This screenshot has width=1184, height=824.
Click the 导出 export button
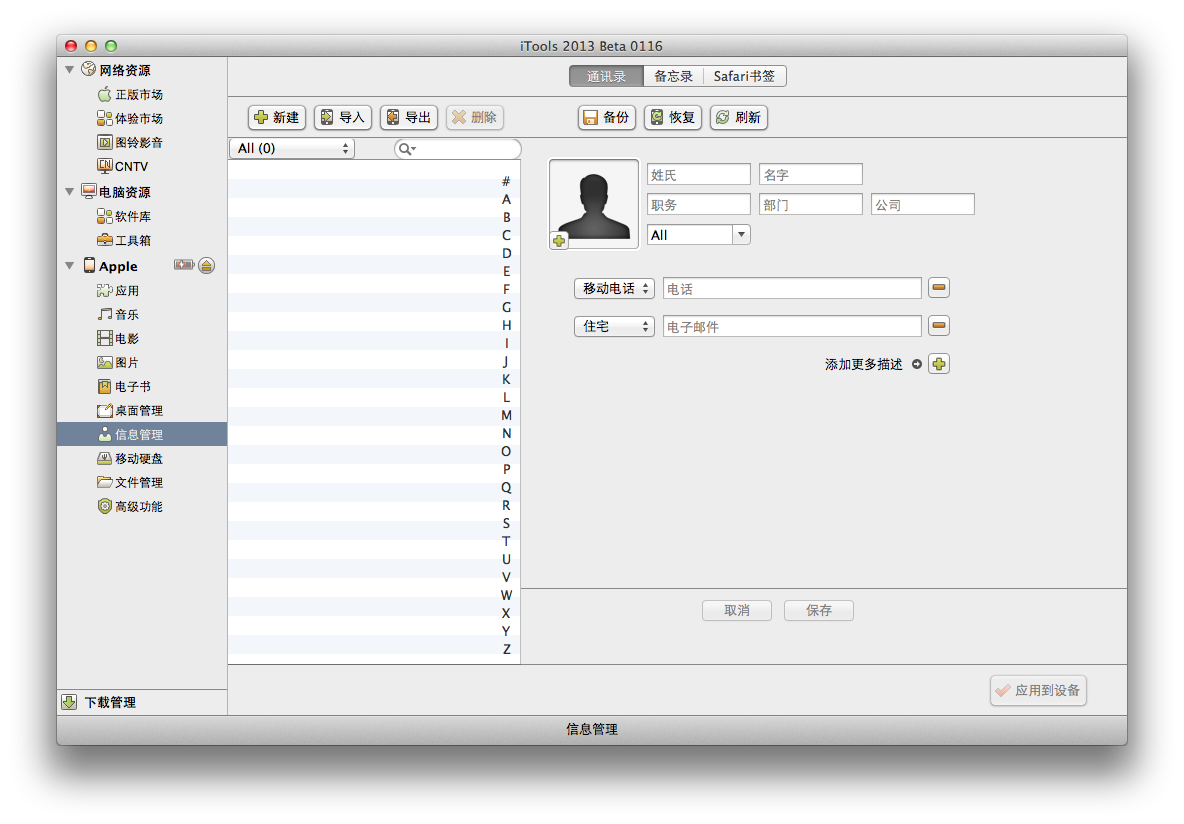409,117
